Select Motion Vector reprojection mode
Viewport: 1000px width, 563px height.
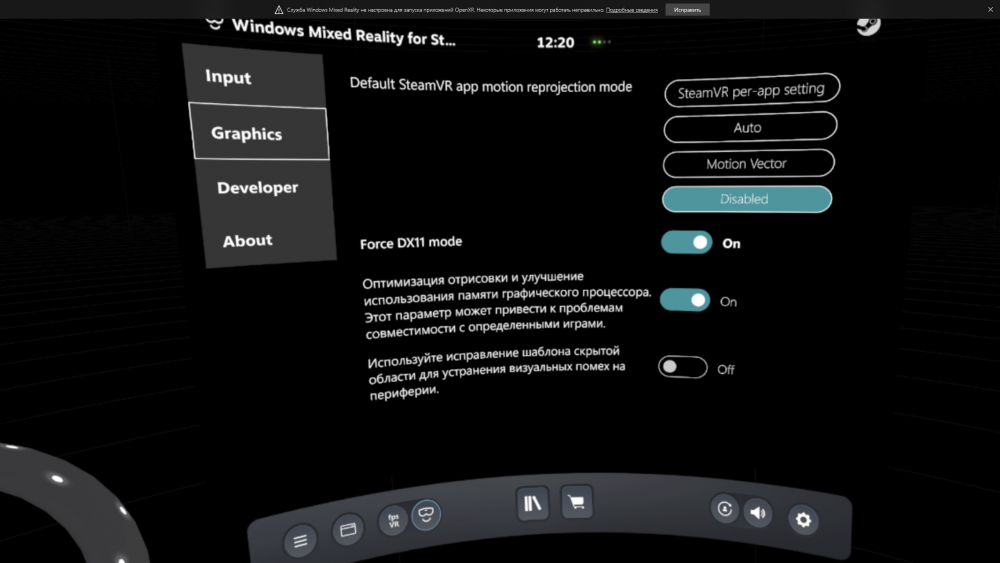[749, 163]
